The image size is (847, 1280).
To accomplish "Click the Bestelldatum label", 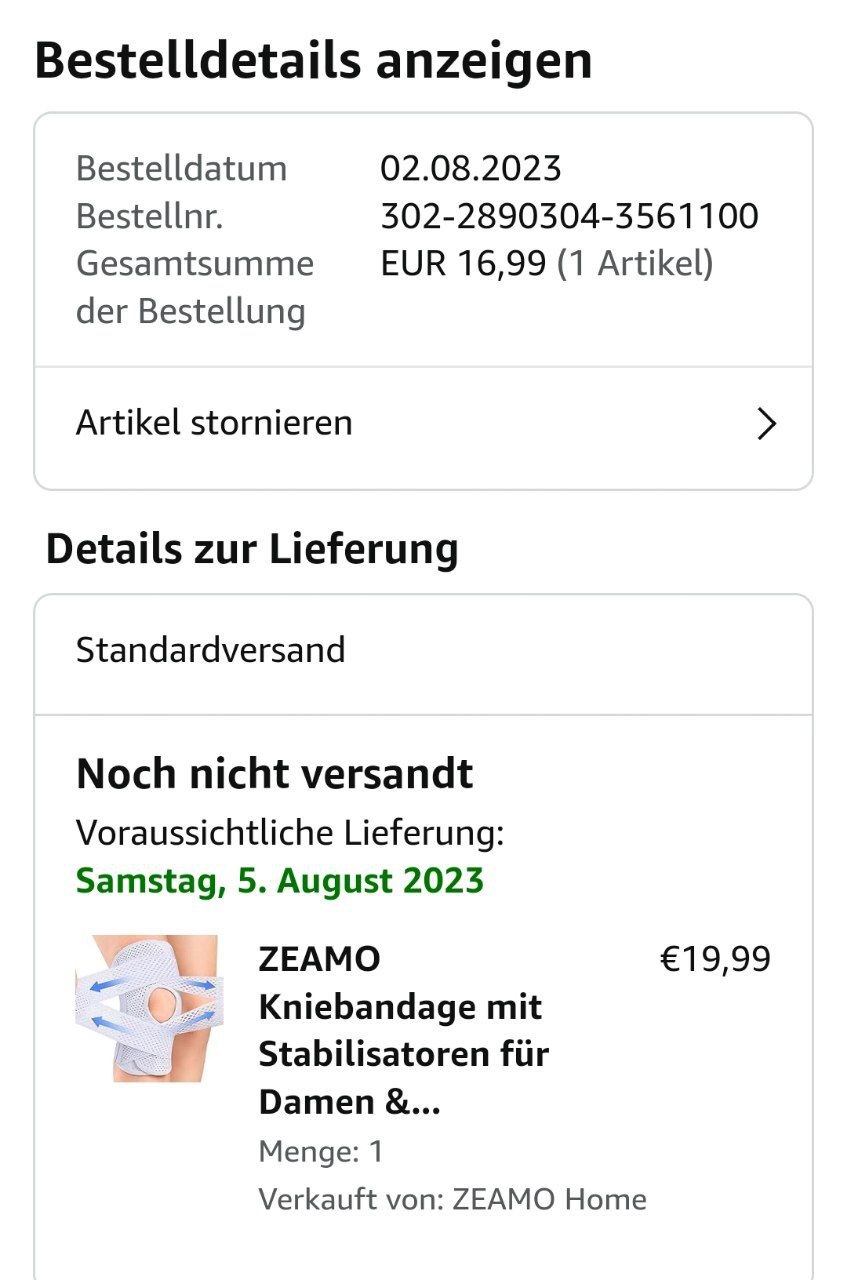I will pos(181,168).
